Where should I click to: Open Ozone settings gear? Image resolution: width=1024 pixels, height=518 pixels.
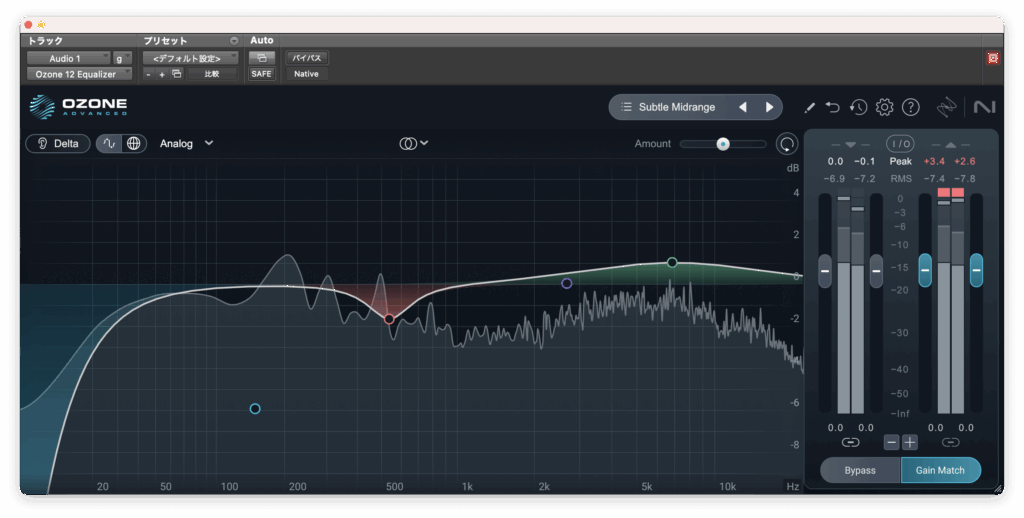click(884, 107)
